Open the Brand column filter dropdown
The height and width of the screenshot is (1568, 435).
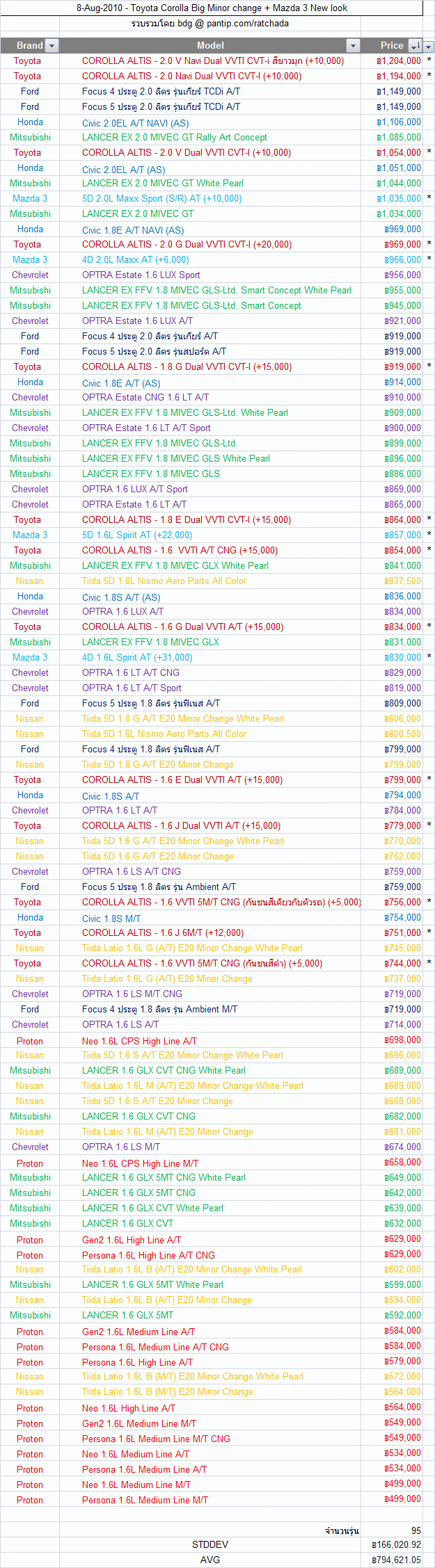click(x=52, y=46)
